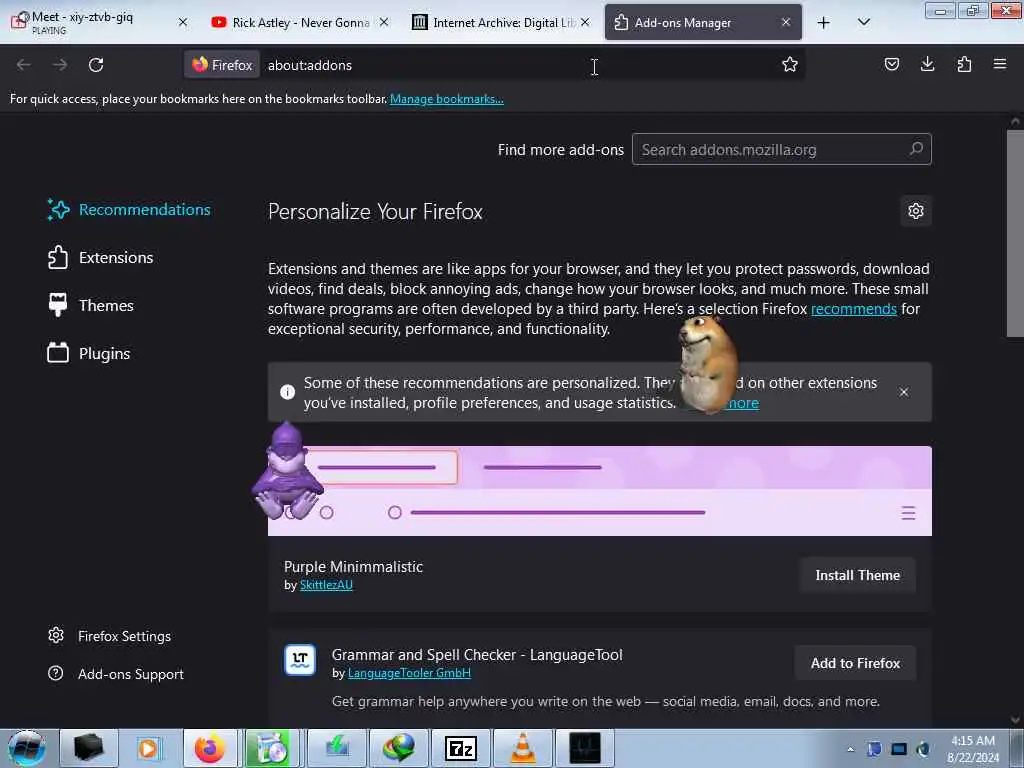
Task: Open the Extensions category
Action: point(101,257)
